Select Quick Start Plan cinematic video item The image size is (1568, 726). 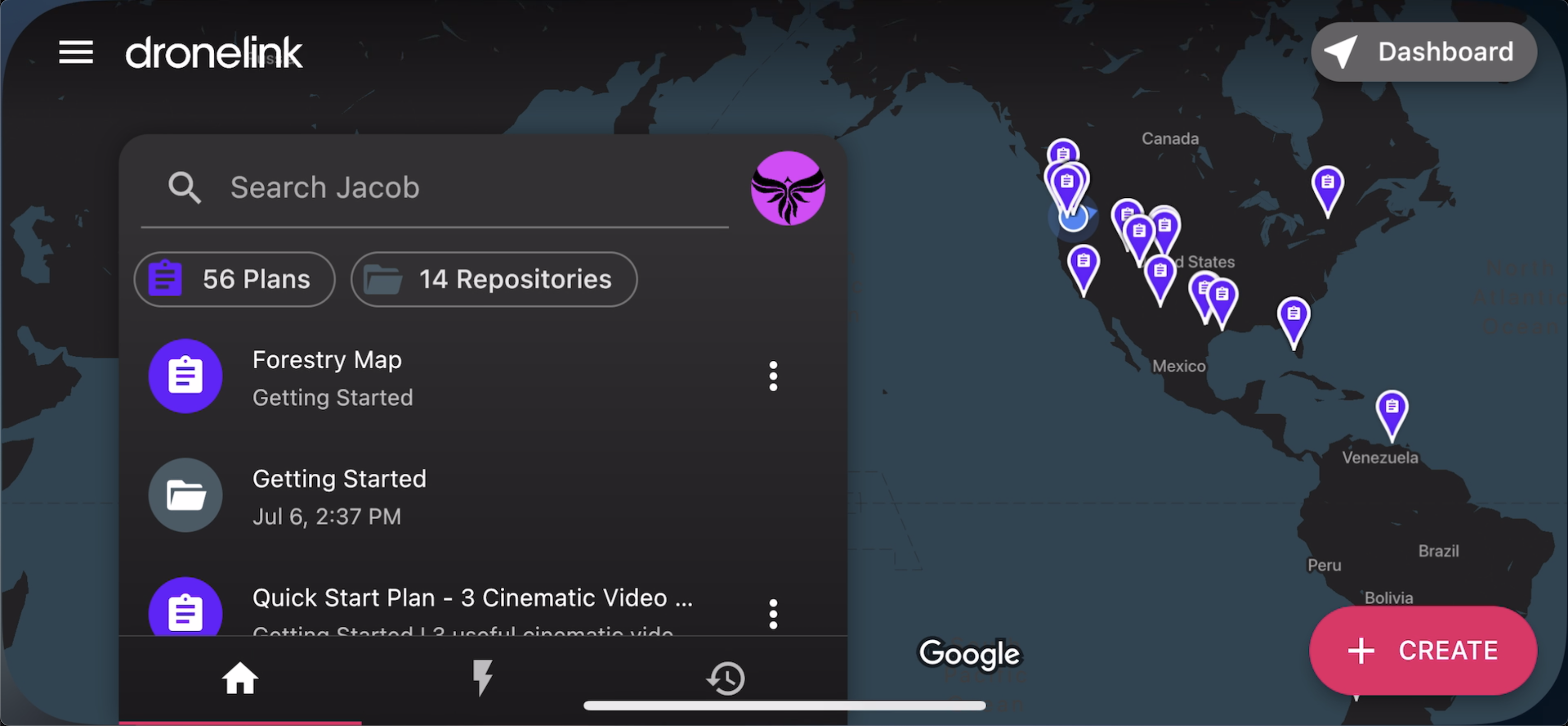tap(472, 599)
